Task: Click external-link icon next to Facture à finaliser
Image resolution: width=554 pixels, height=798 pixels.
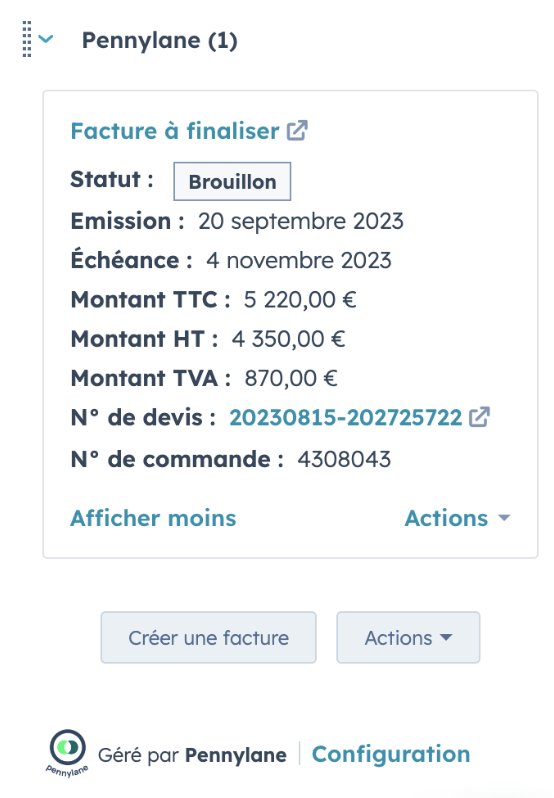Action: click(x=297, y=130)
